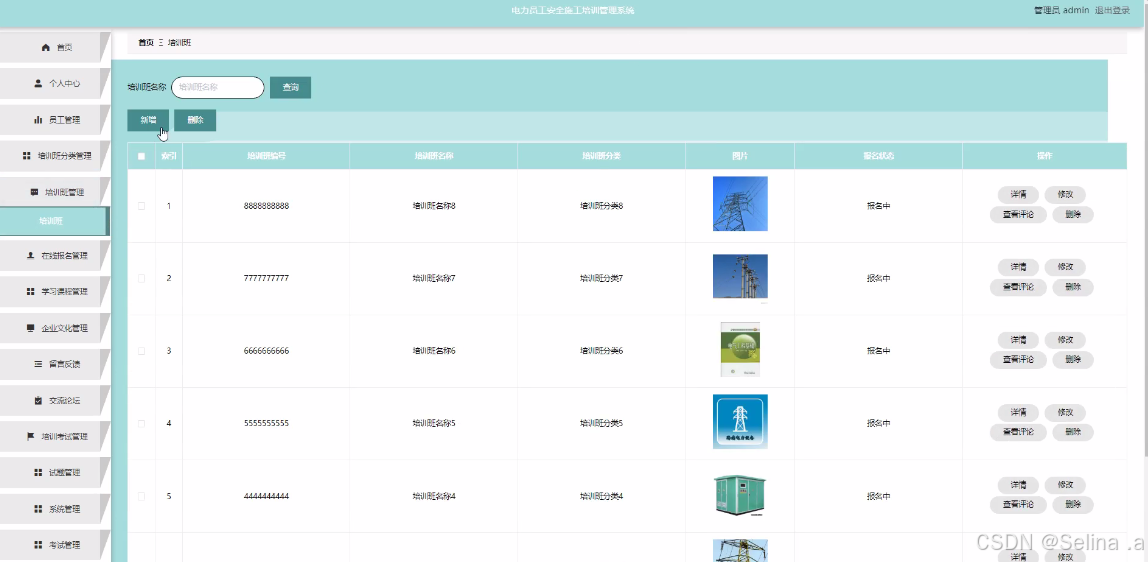Click the 查询 search button
This screenshot has height=562, width=1148.
pyautogui.click(x=291, y=87)
